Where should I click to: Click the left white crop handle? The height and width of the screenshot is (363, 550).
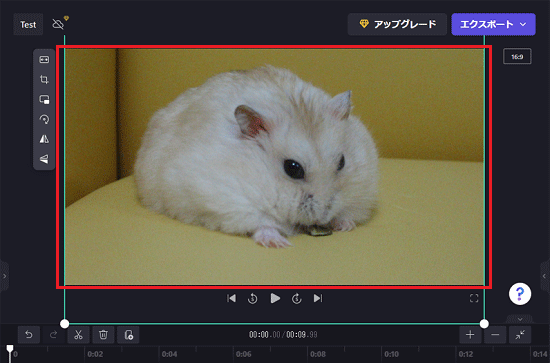pyautogui.click(x=65, y=324)
